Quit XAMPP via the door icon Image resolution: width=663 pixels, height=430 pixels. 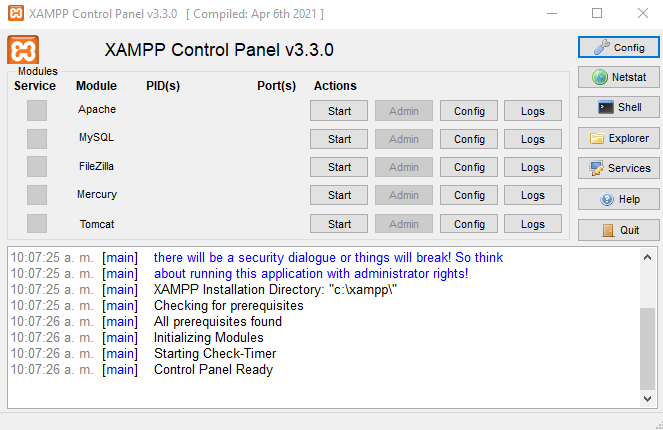click(x=619, y=230)
